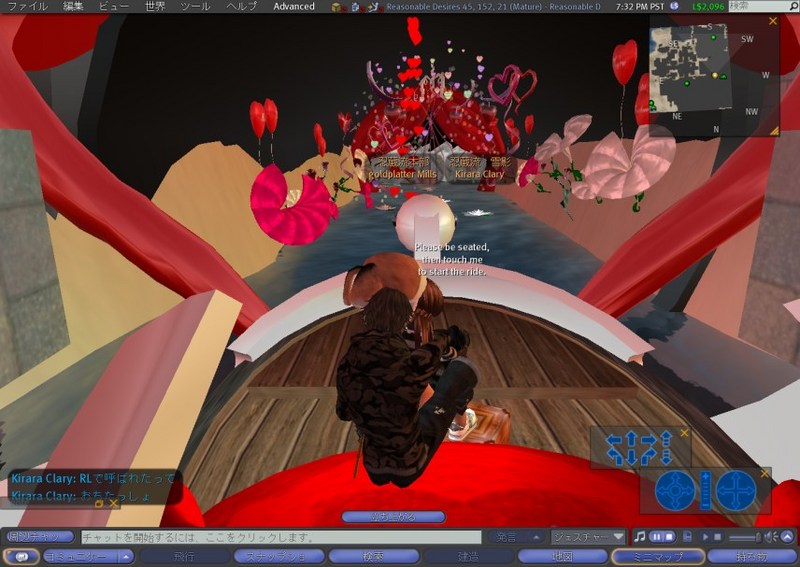
Task: Click the move forward arrow
Action: pyautogui.click(x=631, y=440)
